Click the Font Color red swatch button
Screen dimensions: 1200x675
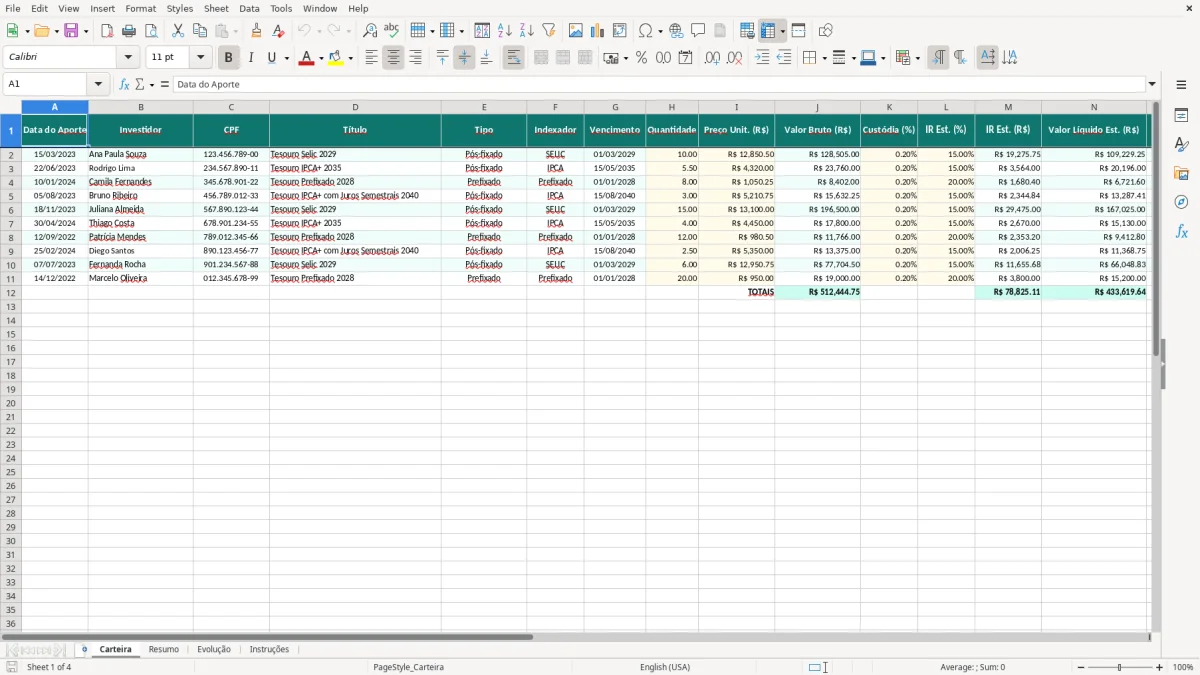coord(307,58)
